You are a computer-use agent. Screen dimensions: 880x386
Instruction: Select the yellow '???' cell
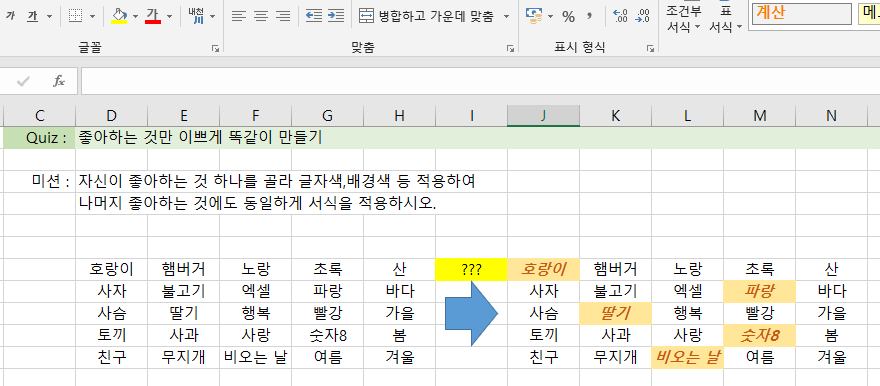(471, 269)
